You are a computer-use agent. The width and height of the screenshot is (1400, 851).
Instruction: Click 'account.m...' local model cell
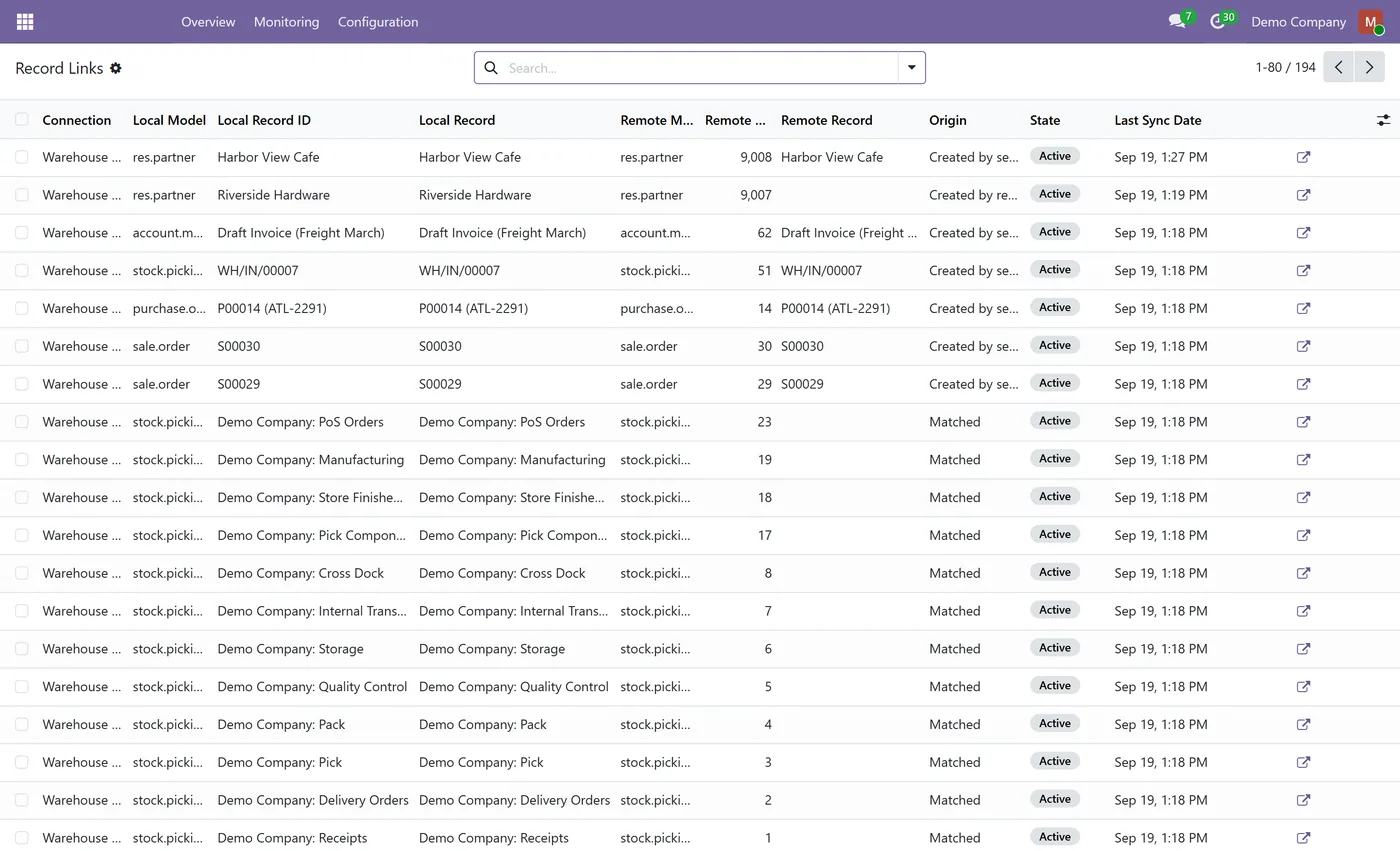(168, 233)
